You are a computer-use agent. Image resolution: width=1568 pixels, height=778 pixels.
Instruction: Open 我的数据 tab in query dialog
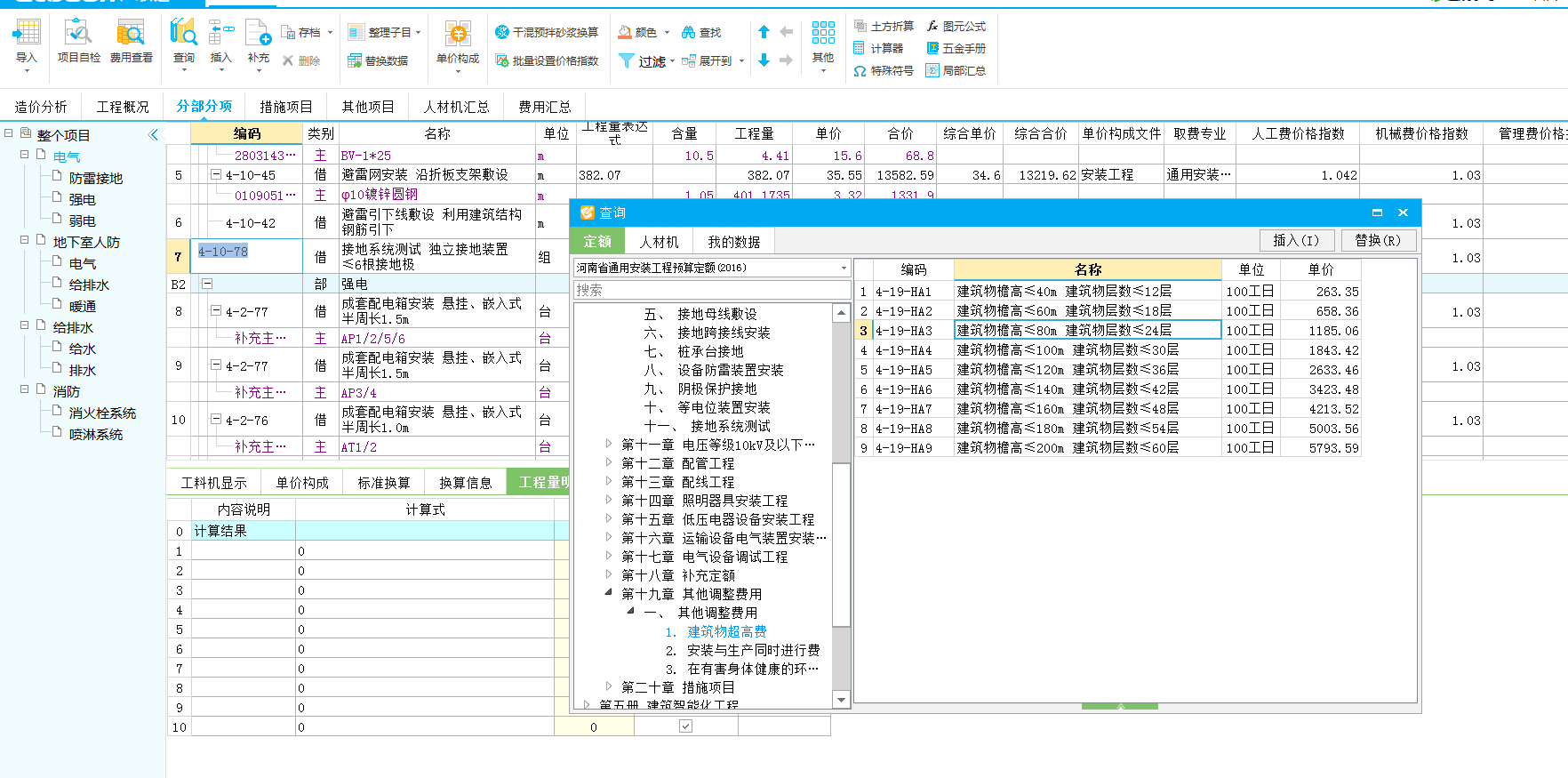(x=734, y=242)
